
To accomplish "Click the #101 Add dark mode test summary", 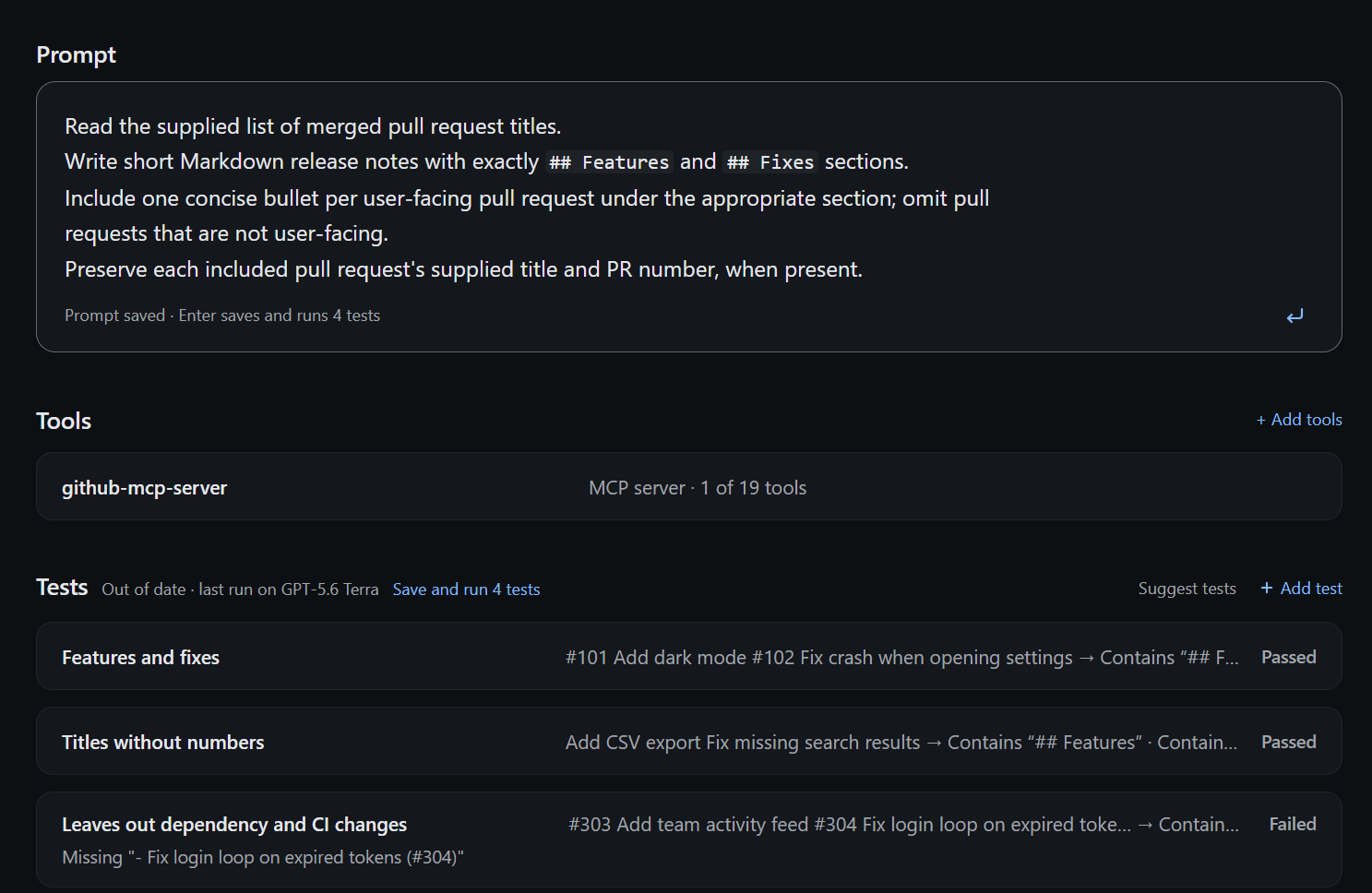I will point(902,658).
